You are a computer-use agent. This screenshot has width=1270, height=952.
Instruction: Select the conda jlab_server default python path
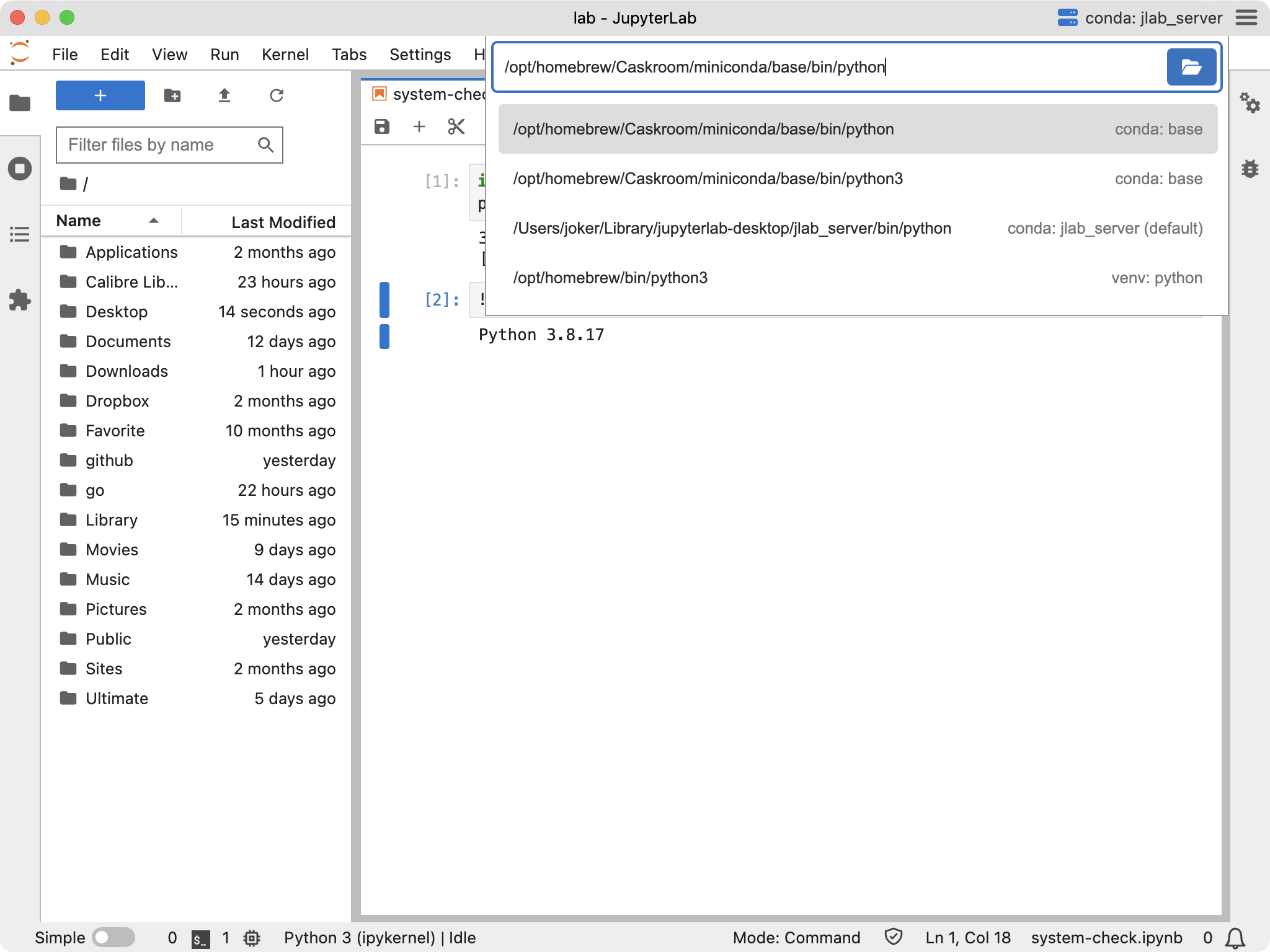pos(732,228)
